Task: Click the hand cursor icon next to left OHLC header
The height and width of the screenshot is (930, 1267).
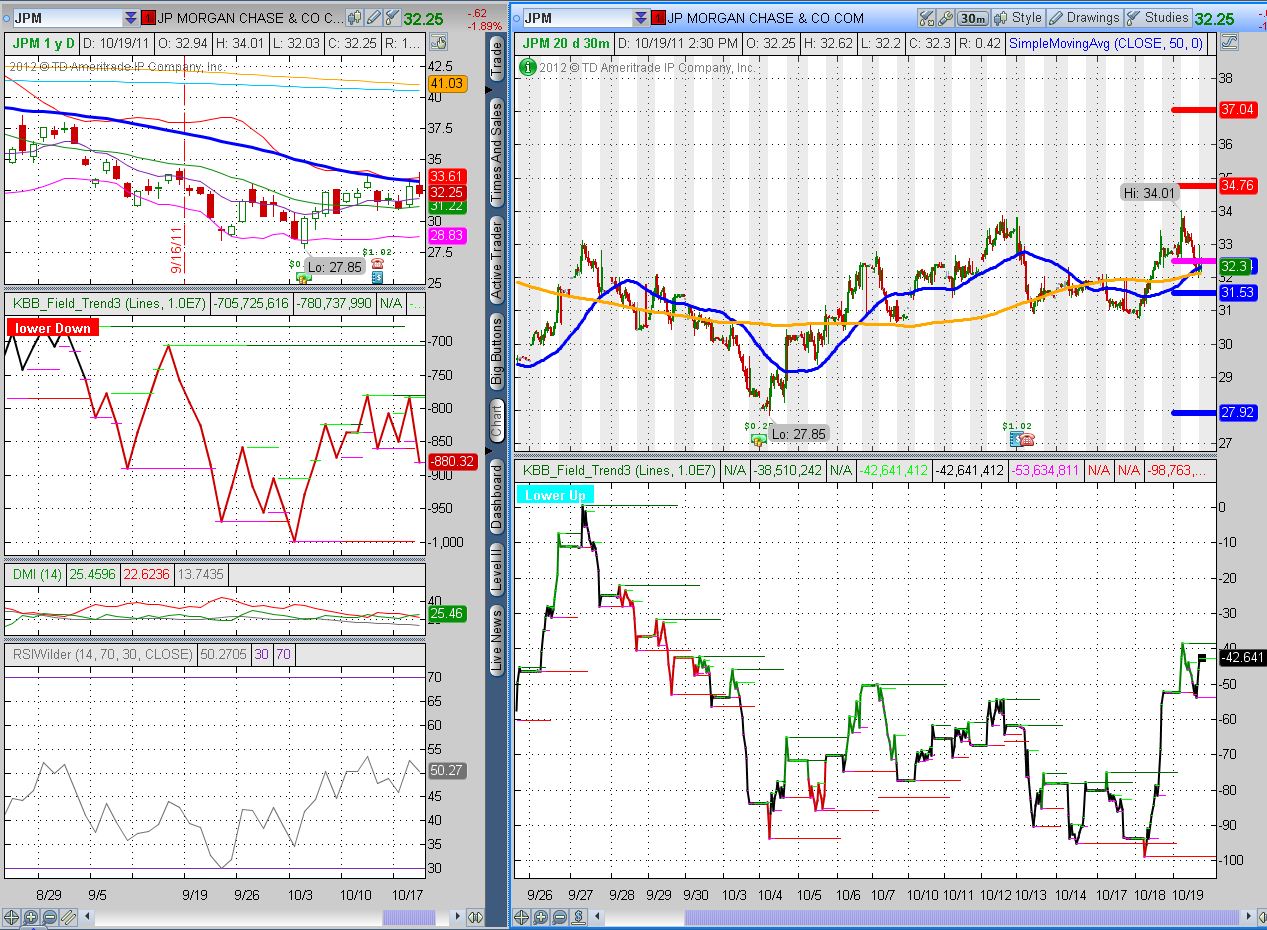Action: tap(438, 44)
